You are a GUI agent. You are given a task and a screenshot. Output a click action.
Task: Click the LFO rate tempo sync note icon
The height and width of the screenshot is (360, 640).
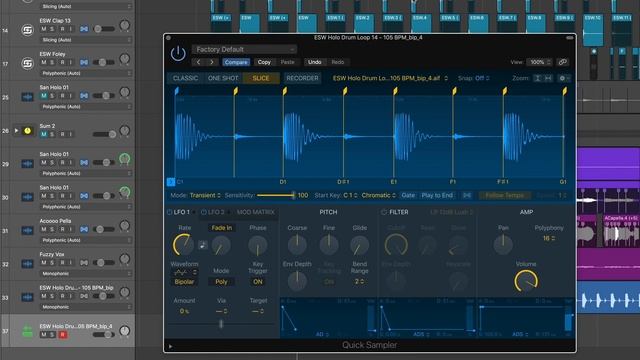pyautogui.click(x=202, y=245)
